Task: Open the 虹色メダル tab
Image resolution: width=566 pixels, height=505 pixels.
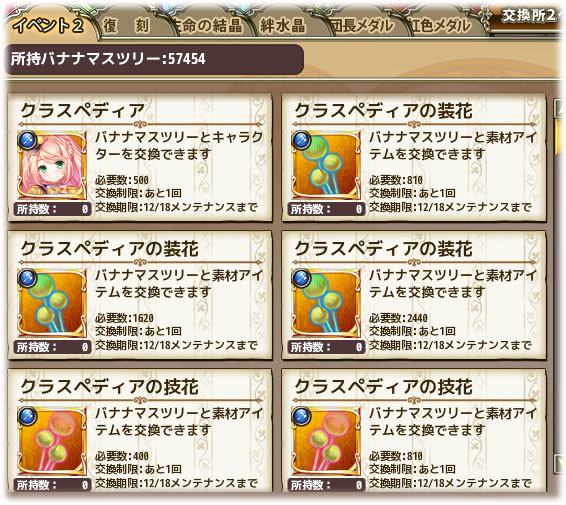Action: click(441, 25)
